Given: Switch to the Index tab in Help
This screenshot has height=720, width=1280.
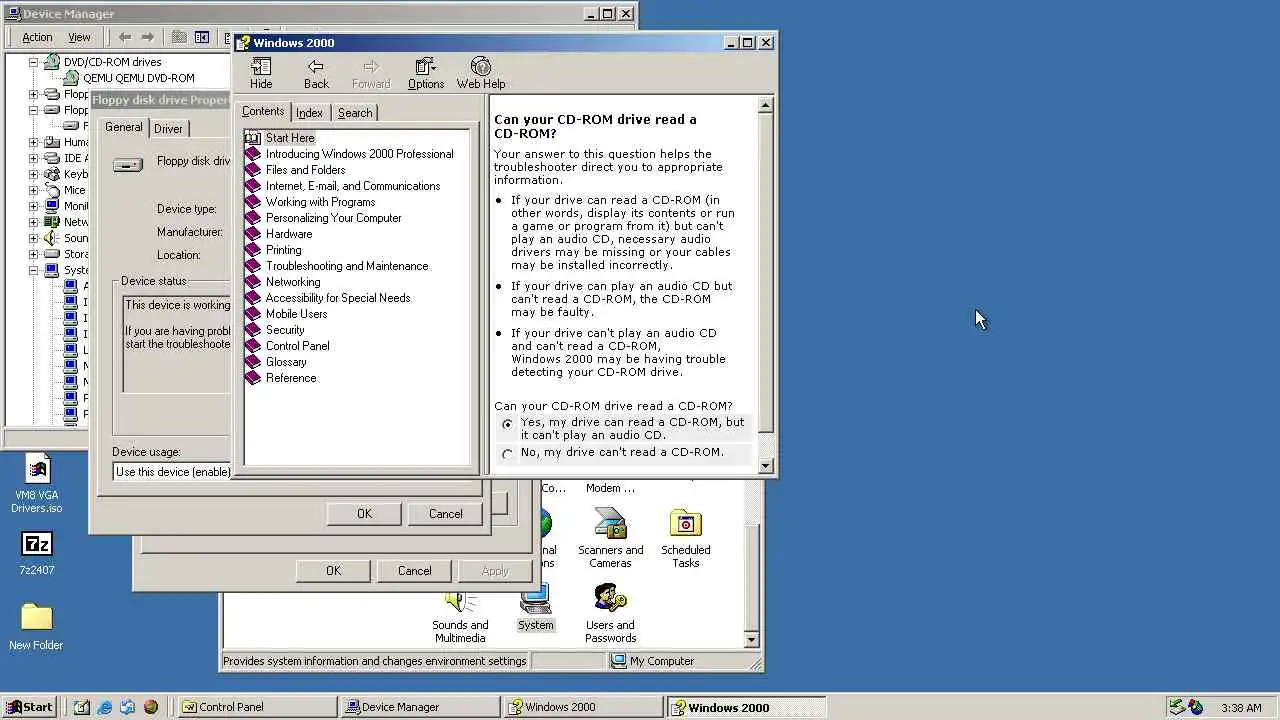Looking at the screenshot, I should coord(309,113).
